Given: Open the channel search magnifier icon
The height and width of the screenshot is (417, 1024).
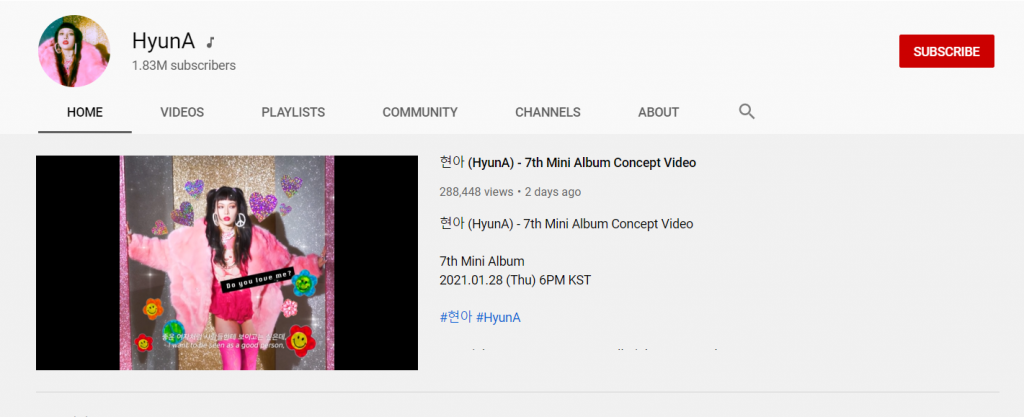Looking at the screenshot, I should (x=746, y=112).
